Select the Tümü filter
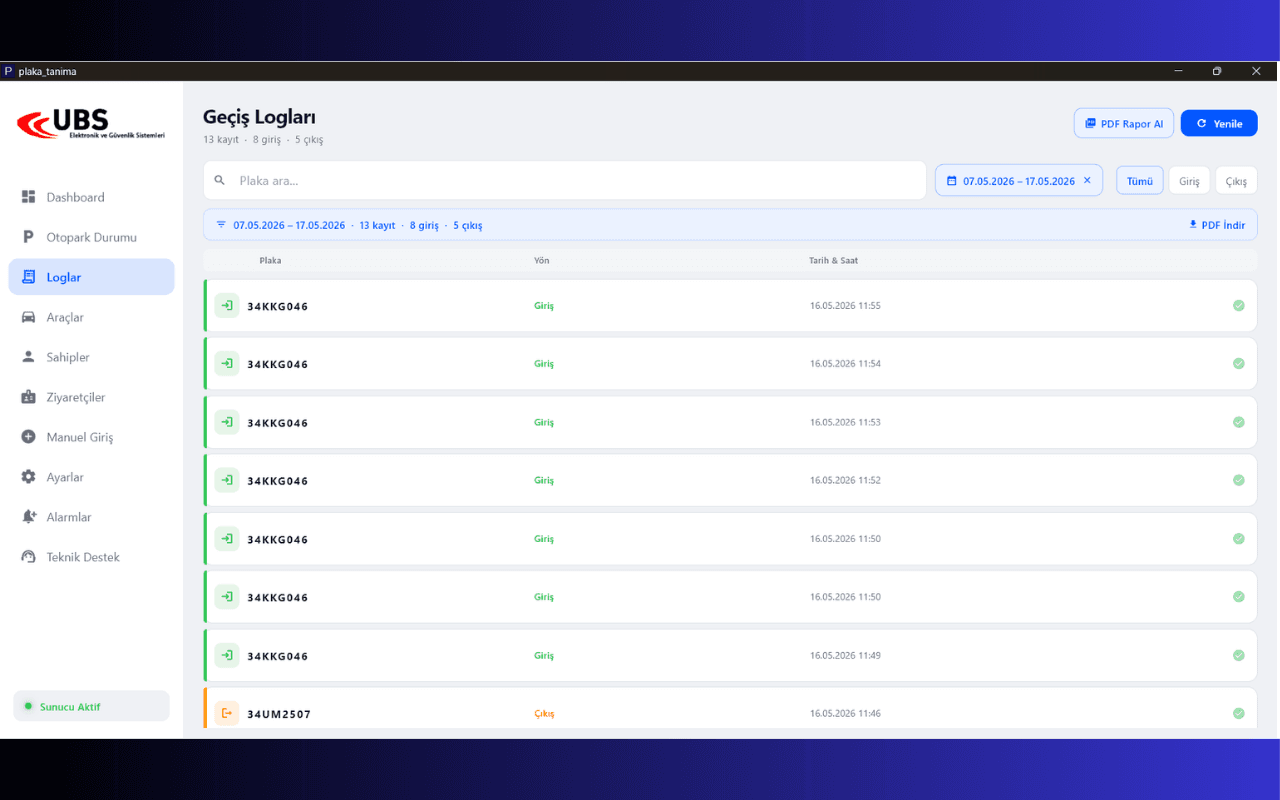This screenshot has height=800, width=1280. pos(1140,180)
